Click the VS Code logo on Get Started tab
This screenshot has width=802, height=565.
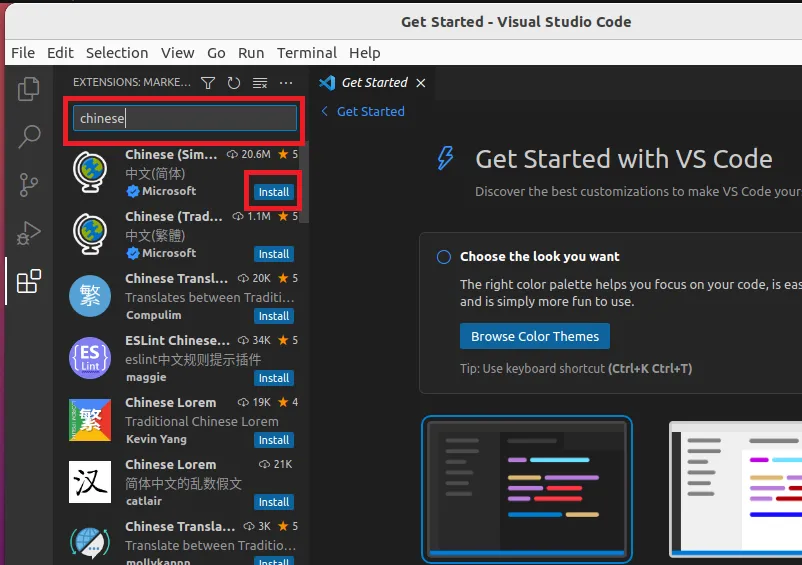(x=327, y=82)
